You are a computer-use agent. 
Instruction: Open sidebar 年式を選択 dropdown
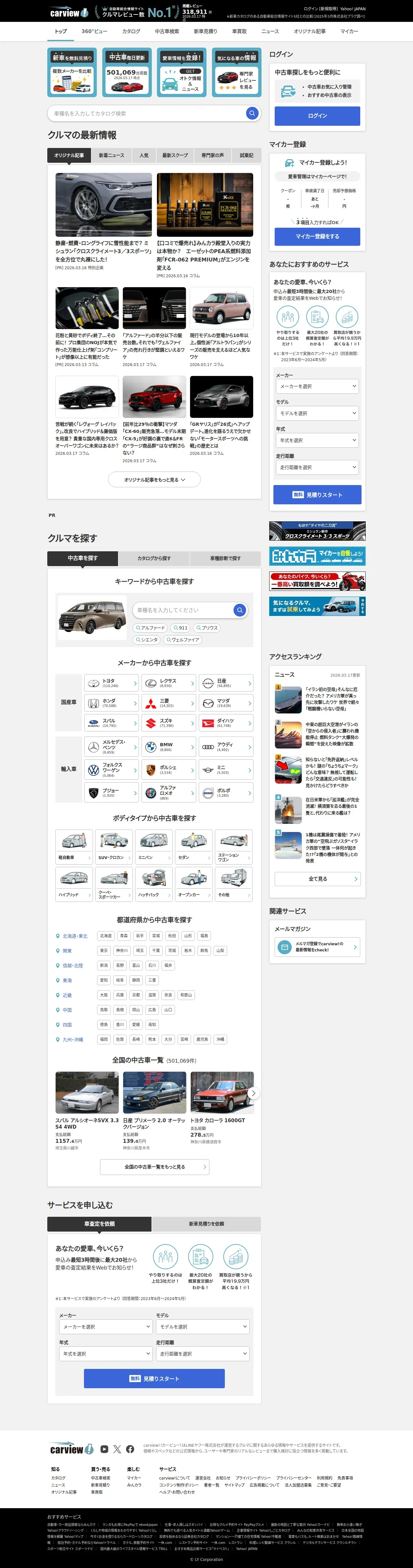[317, 440]
